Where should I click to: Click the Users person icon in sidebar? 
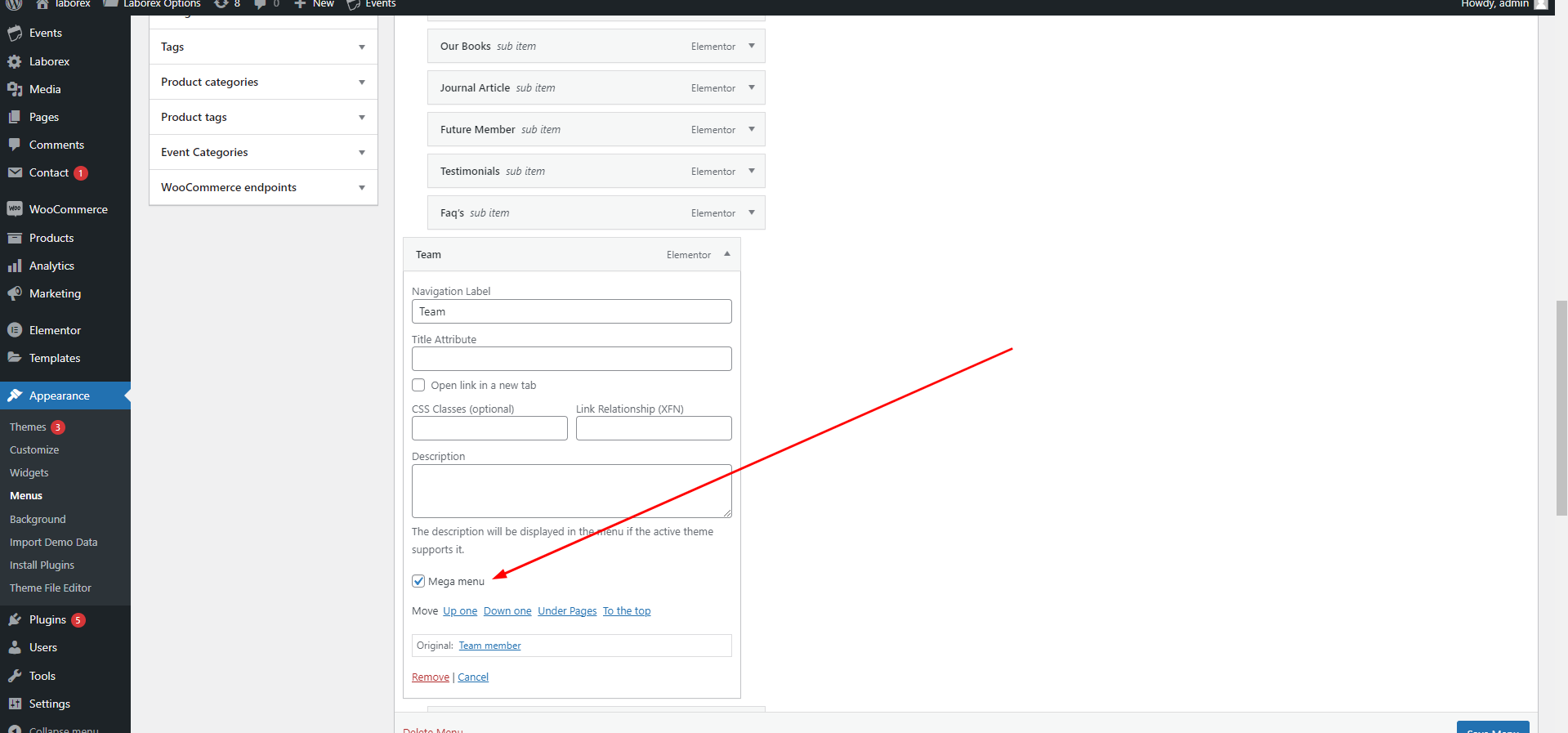pyautogui.click(x=15, y=647)
